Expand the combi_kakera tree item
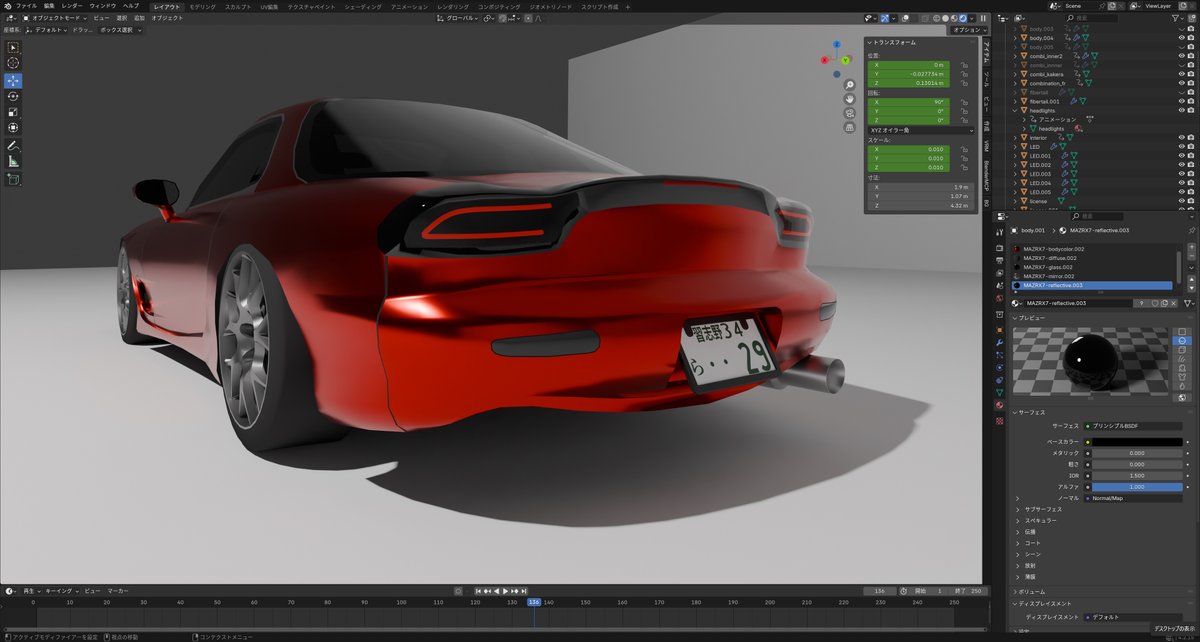1200x642 pixels. 1015,74
